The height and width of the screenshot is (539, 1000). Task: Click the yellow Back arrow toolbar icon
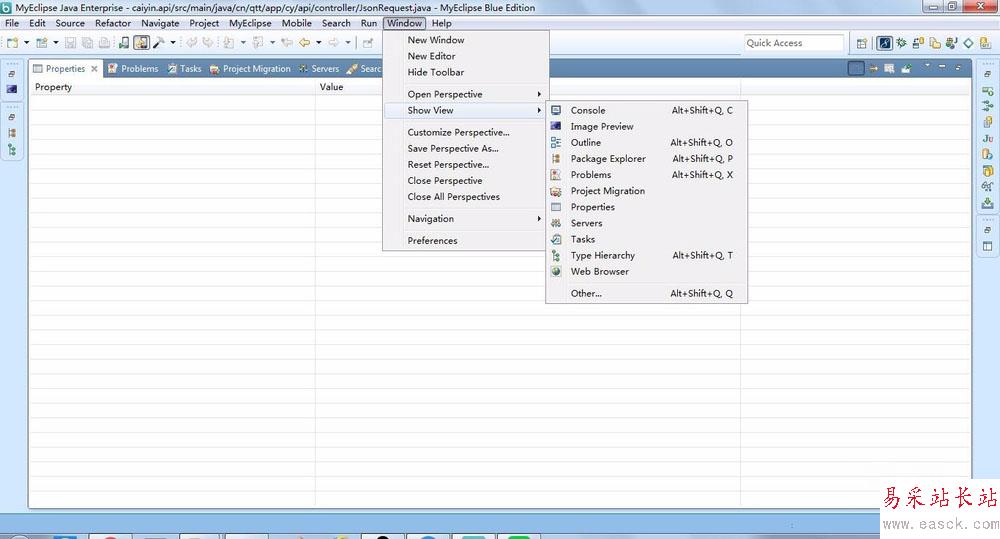tap(305, 43)
